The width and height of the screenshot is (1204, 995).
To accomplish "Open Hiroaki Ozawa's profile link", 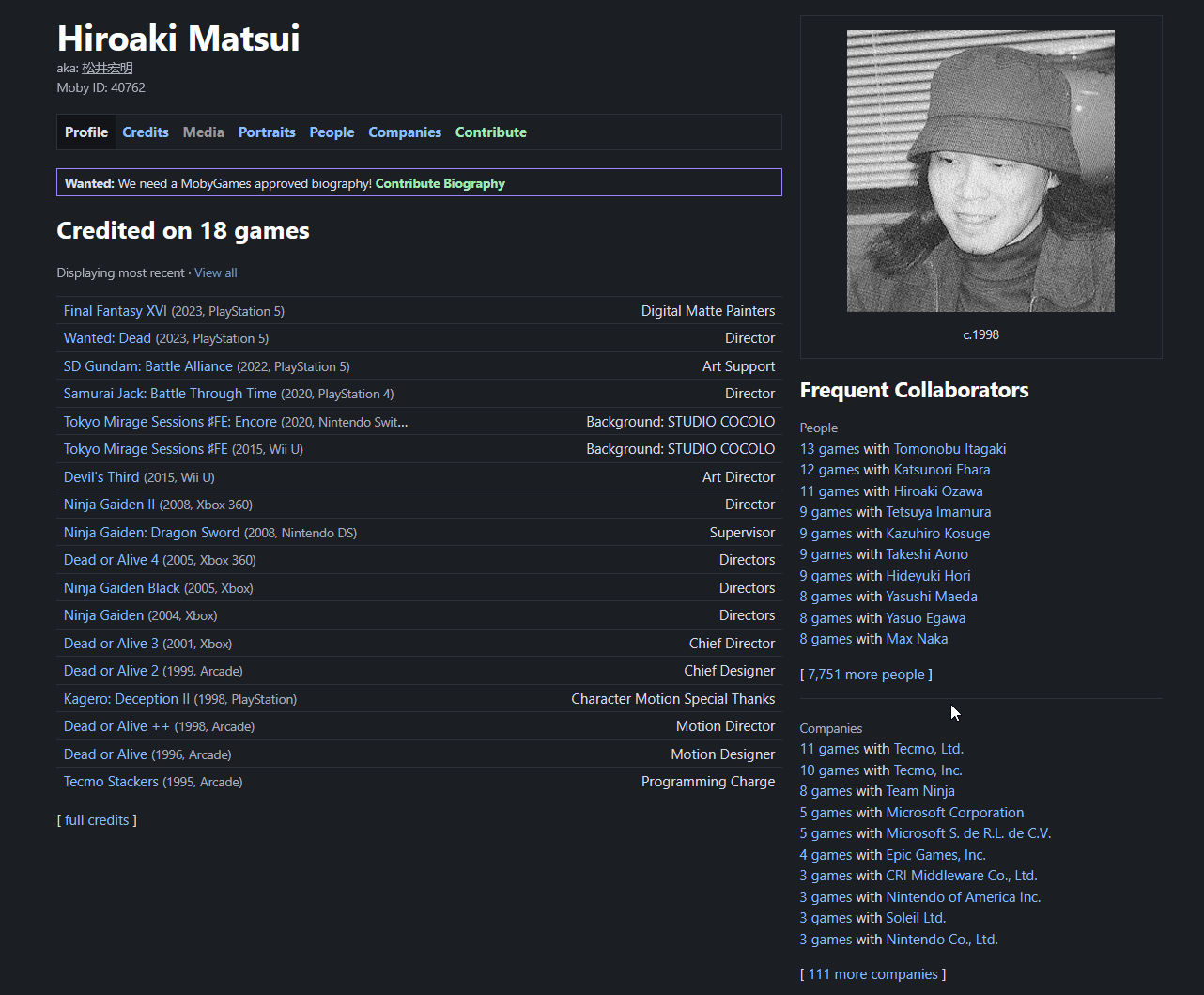I will [x=938, y=491].
